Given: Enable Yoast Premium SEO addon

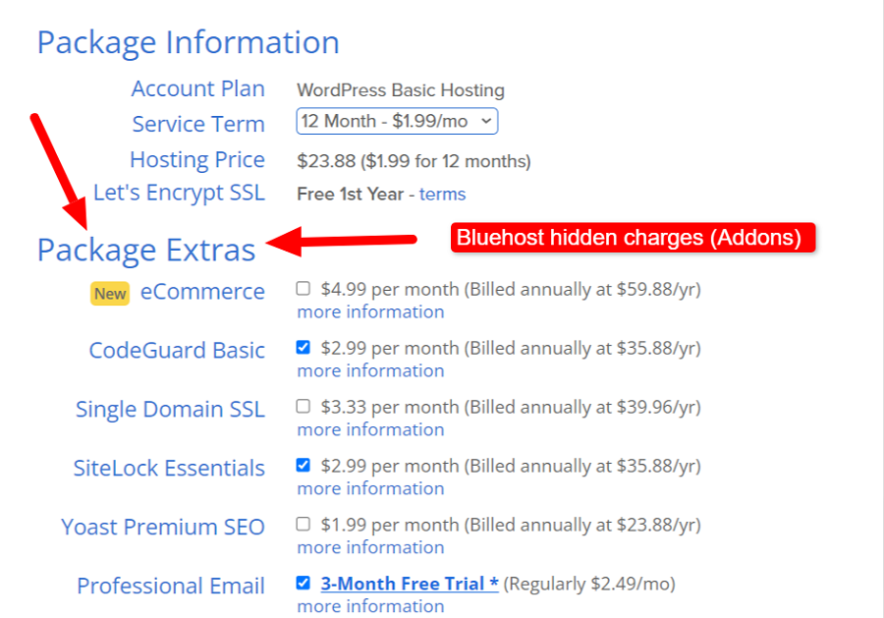Looking at the screenshot, I should tap(305, 525).
